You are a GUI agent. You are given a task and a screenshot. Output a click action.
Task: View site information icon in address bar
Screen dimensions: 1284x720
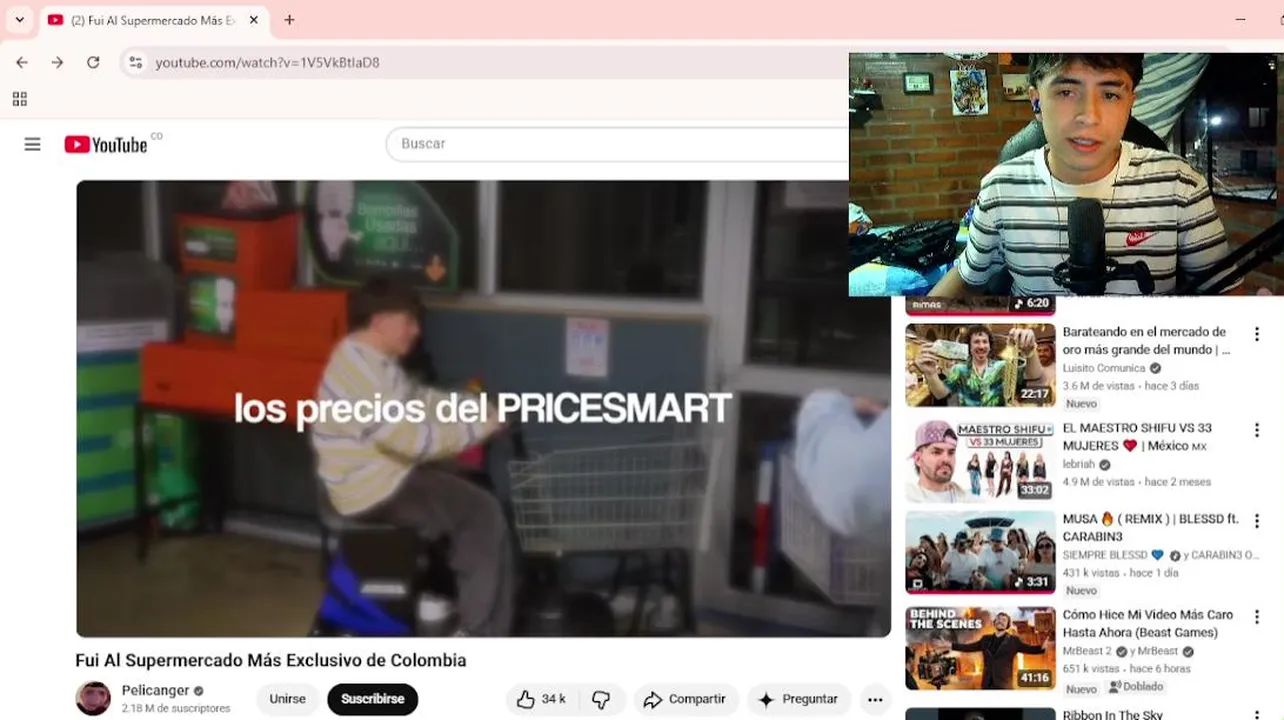point(136,62)
